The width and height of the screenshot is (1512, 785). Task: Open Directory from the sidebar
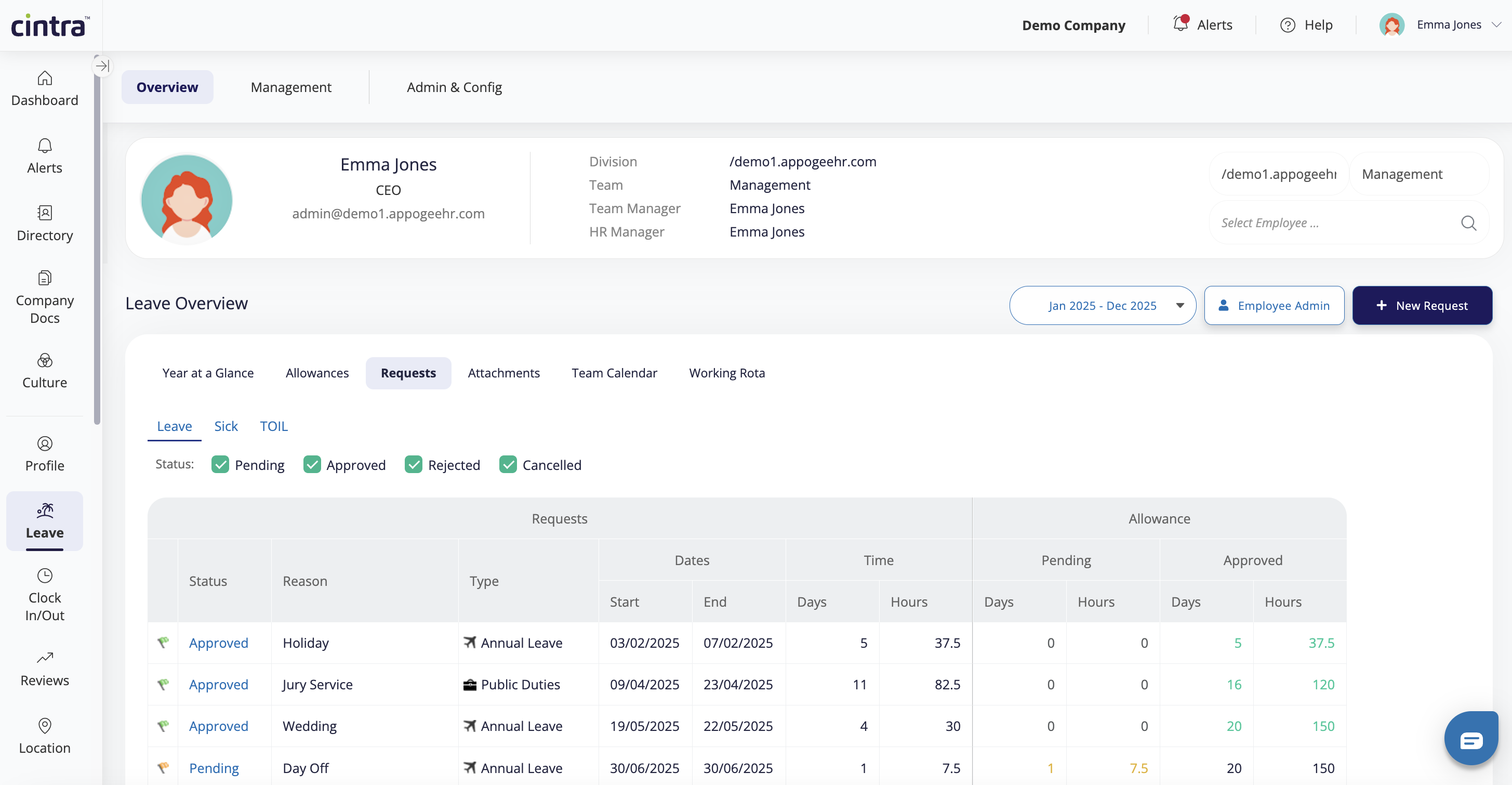(45, 223)
